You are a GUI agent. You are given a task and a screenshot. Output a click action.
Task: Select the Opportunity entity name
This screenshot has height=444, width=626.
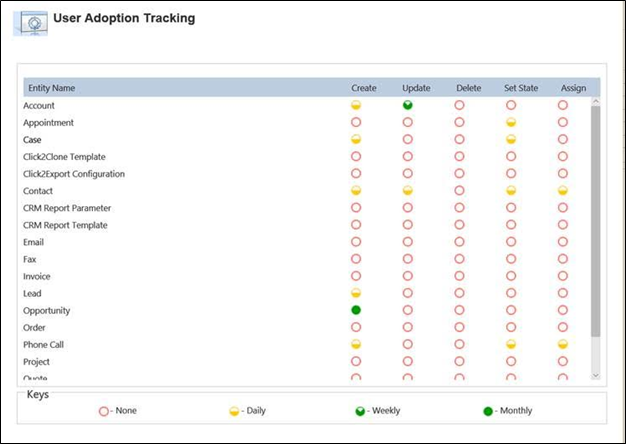click(46, 311)
